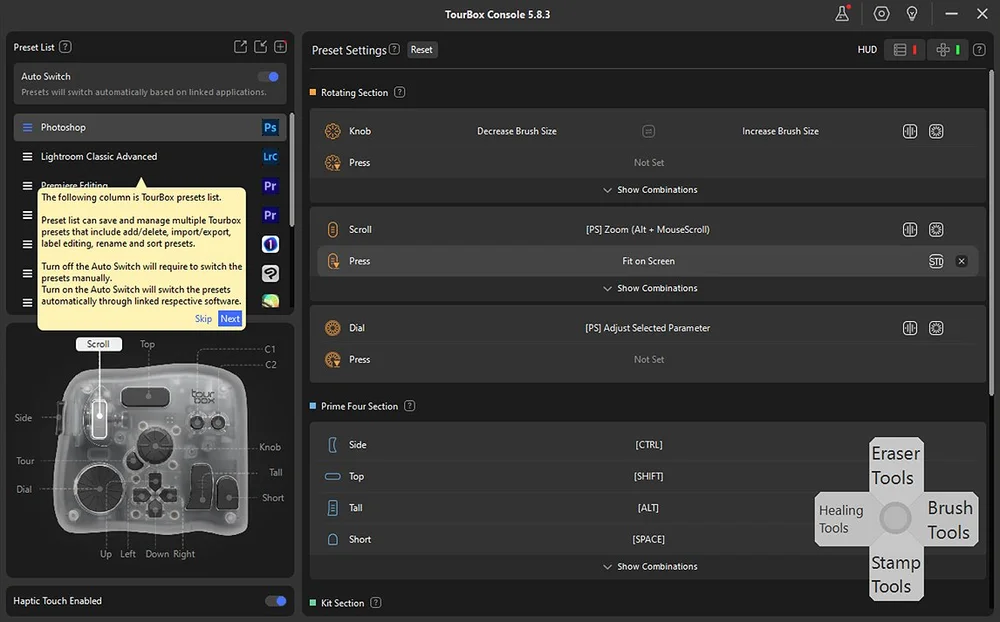
Task: Edit the Fit on Screen assignment
Action: 648,261
